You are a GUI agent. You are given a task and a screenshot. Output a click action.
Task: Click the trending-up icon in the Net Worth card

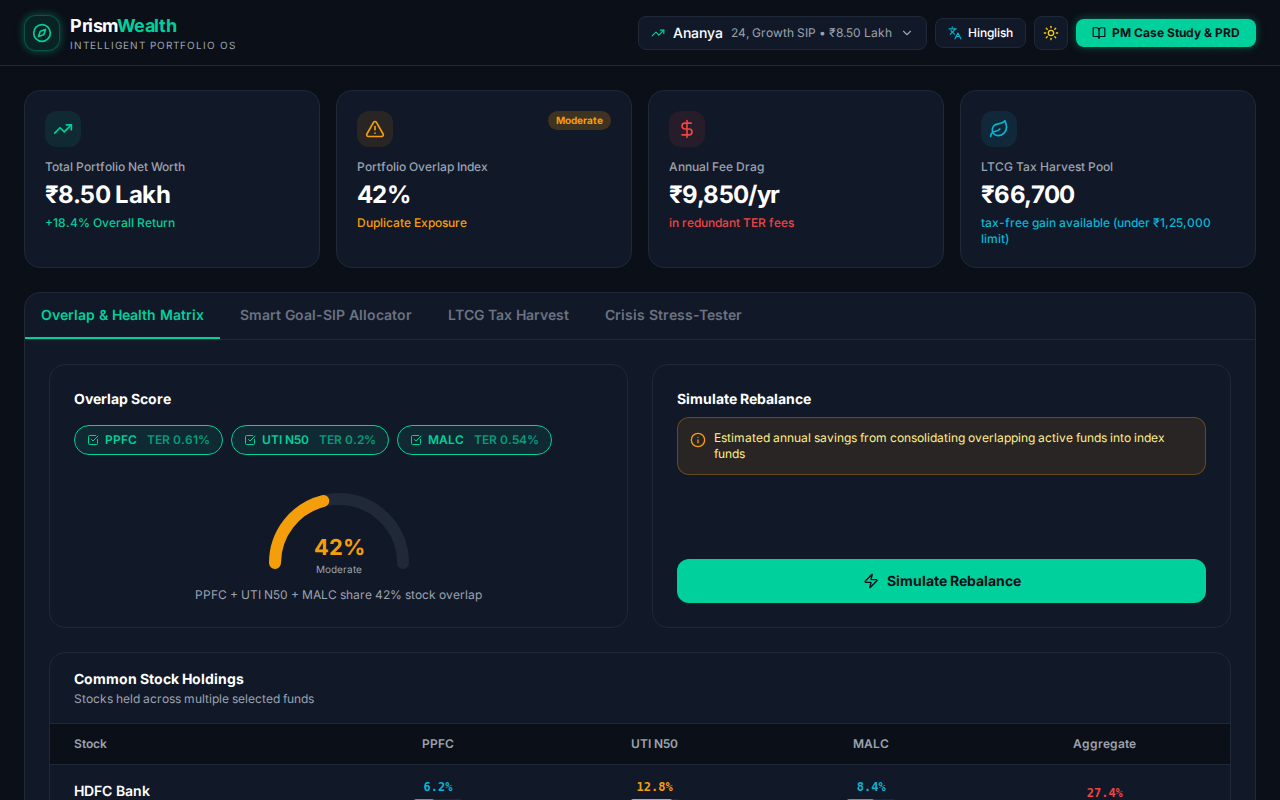pyautogui.click(x=63, y=129)
